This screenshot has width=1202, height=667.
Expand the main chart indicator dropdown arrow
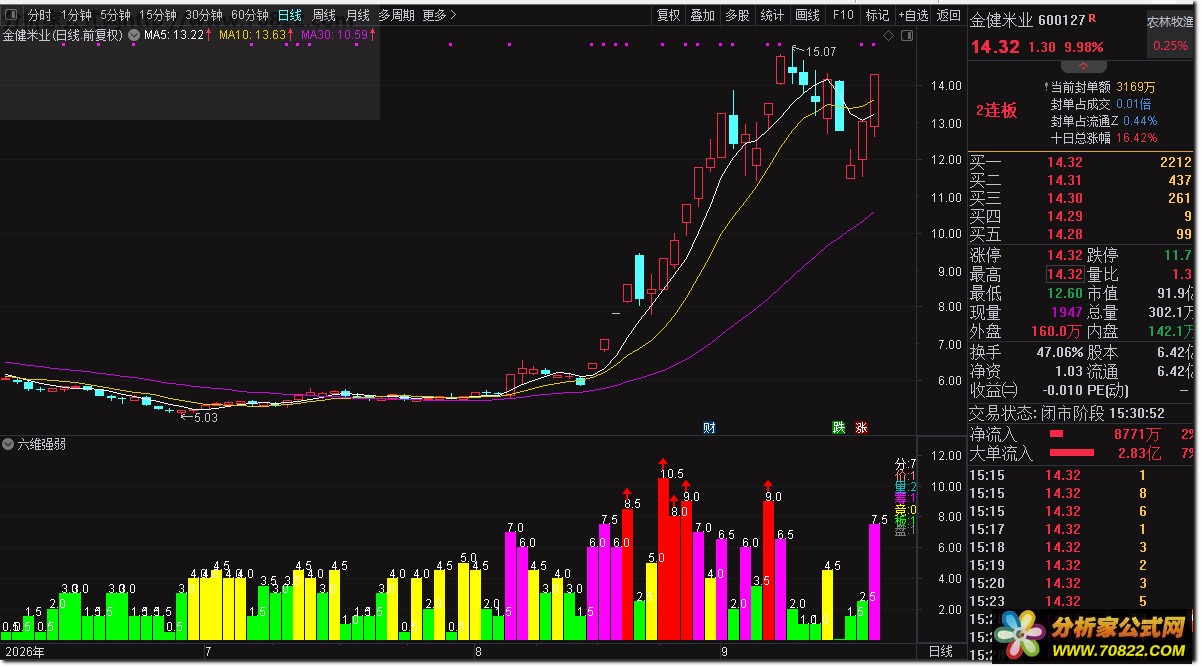click(x=133, y=35)
